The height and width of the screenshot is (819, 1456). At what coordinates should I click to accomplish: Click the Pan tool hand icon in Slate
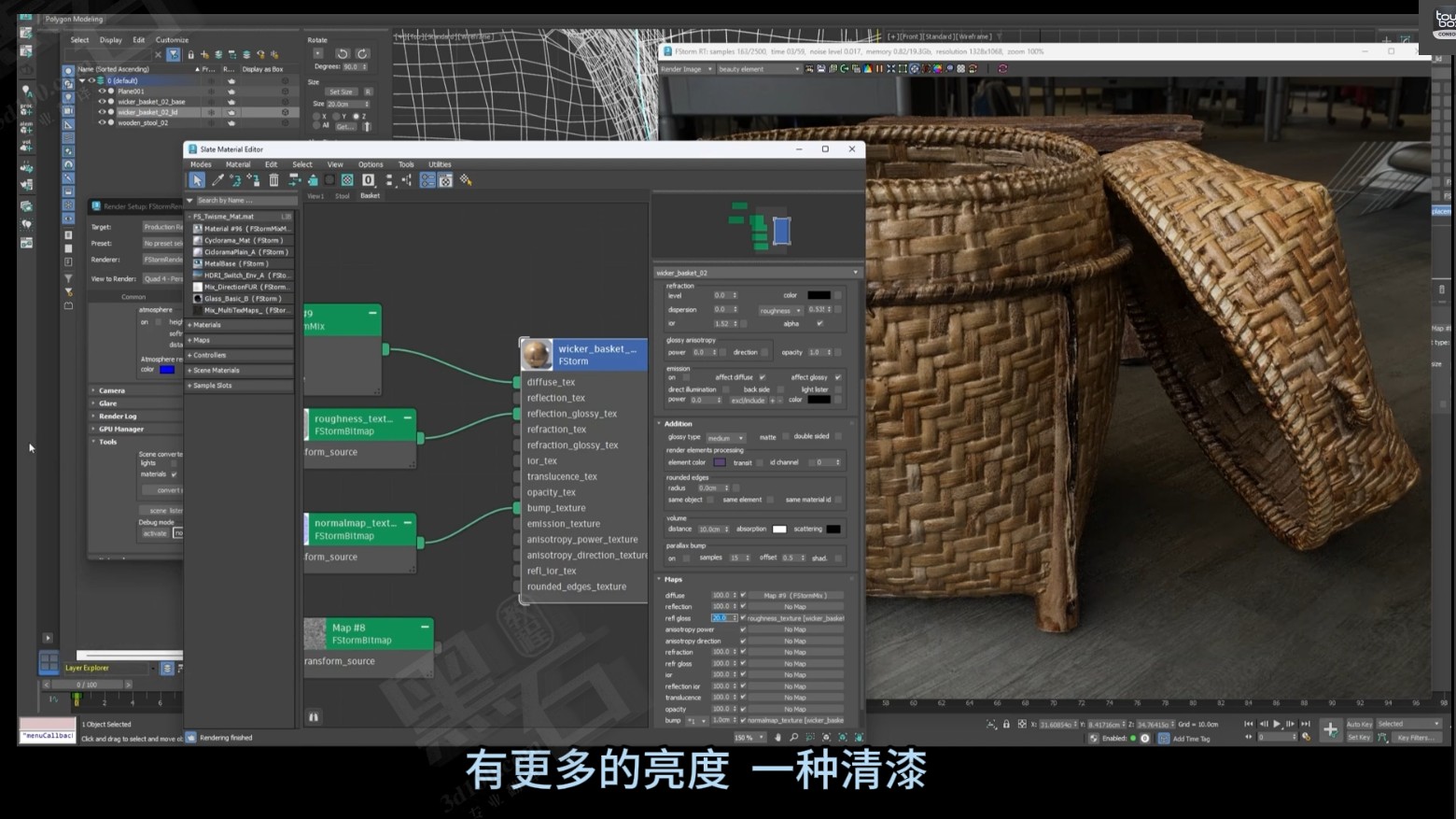(777, 738)
